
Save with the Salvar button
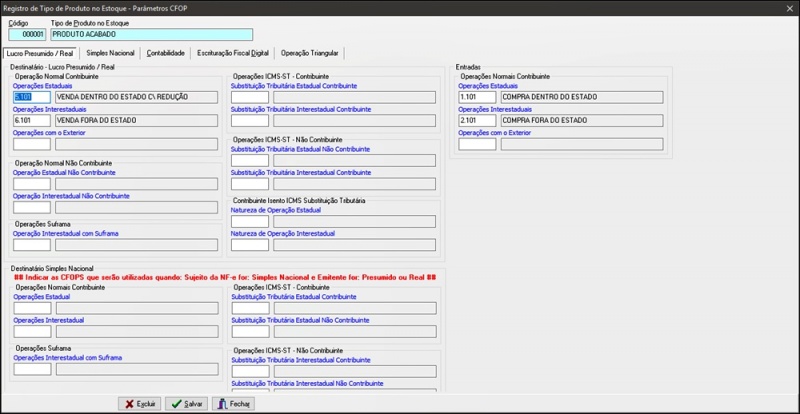(x=186, y=403)
